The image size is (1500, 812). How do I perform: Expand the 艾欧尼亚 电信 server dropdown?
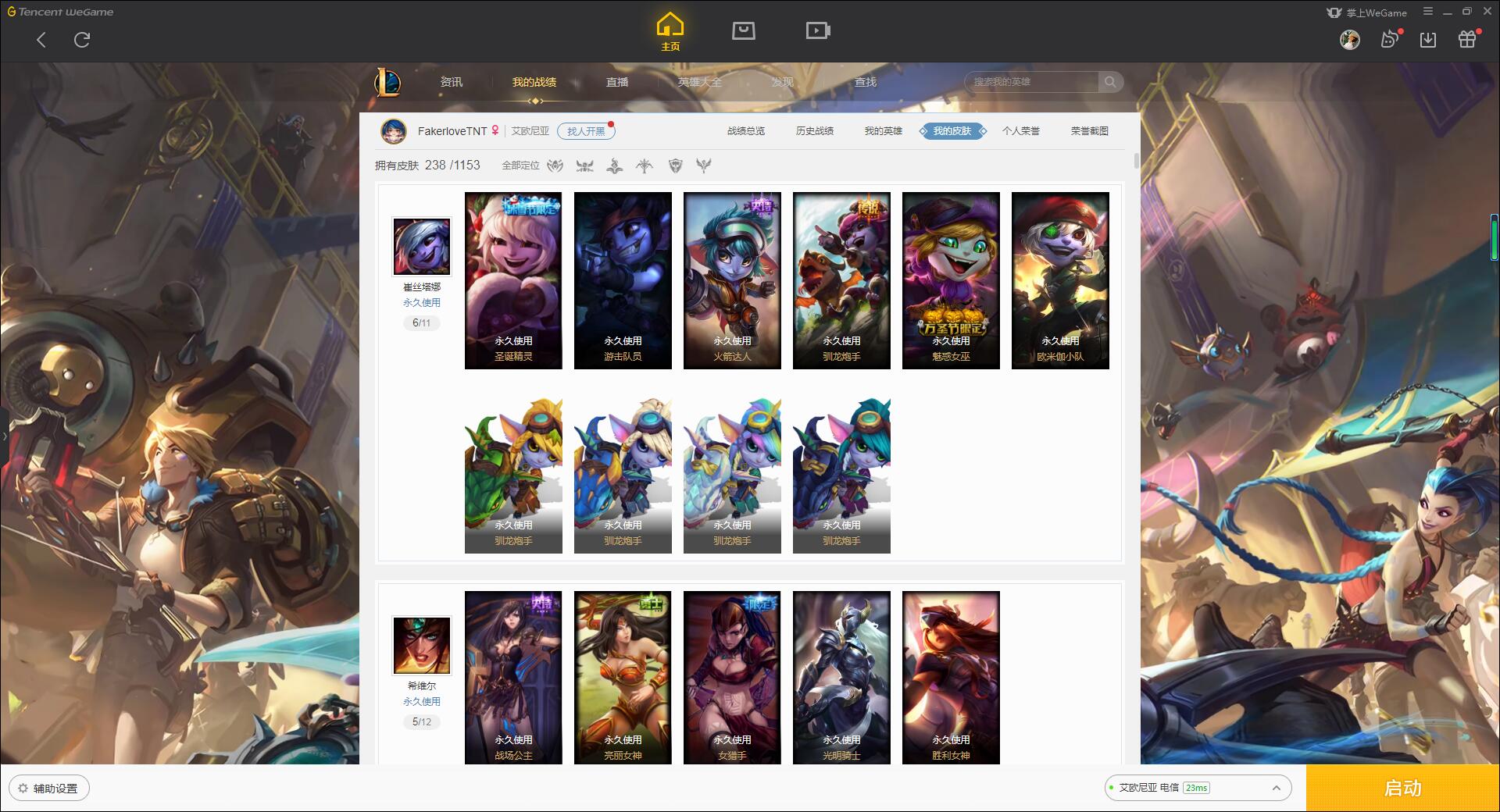1197,788
